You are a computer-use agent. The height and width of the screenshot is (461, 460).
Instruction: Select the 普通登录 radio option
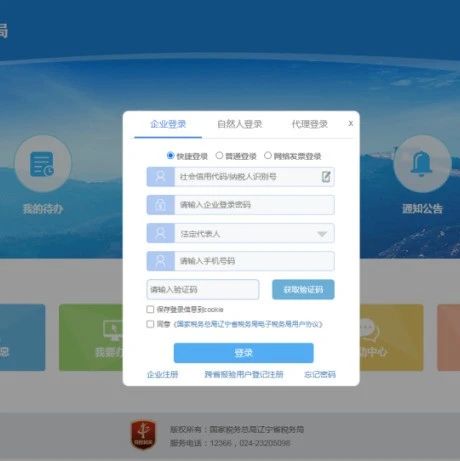click(x=219, y=155)
